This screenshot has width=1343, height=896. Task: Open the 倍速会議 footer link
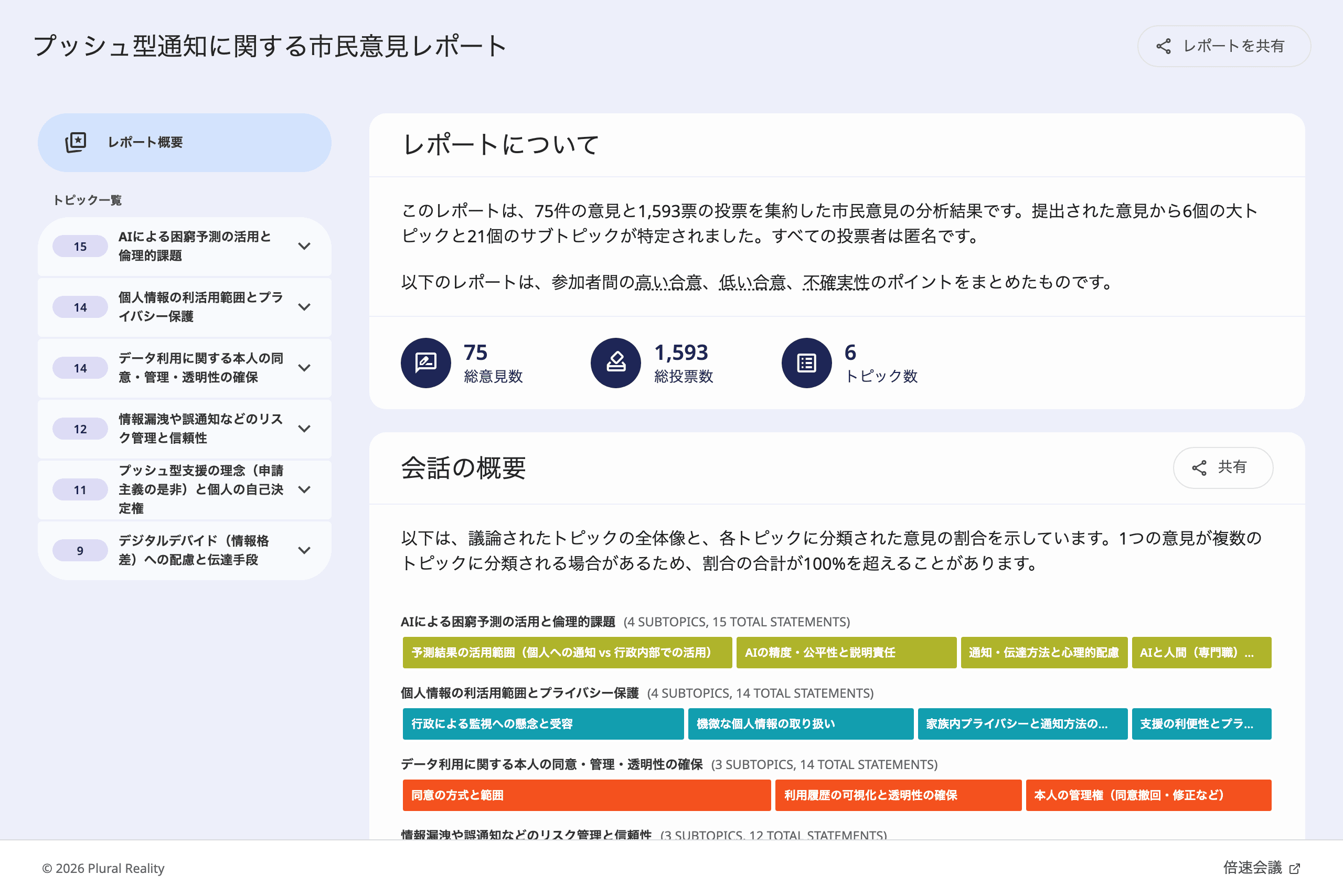click(1261, 868)
